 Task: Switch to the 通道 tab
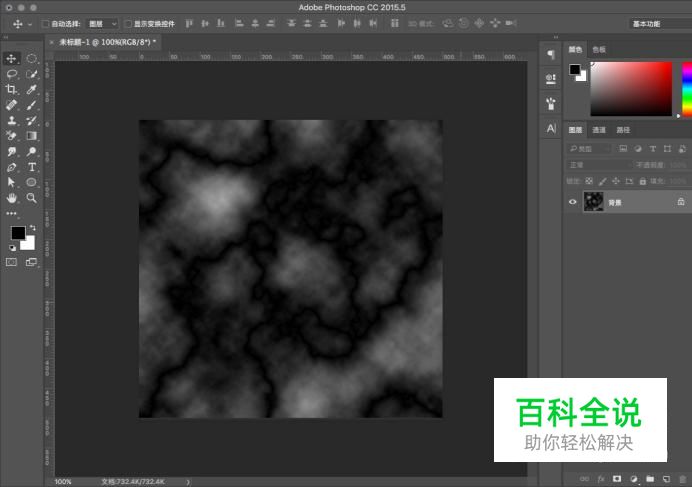tap(599, 130)
